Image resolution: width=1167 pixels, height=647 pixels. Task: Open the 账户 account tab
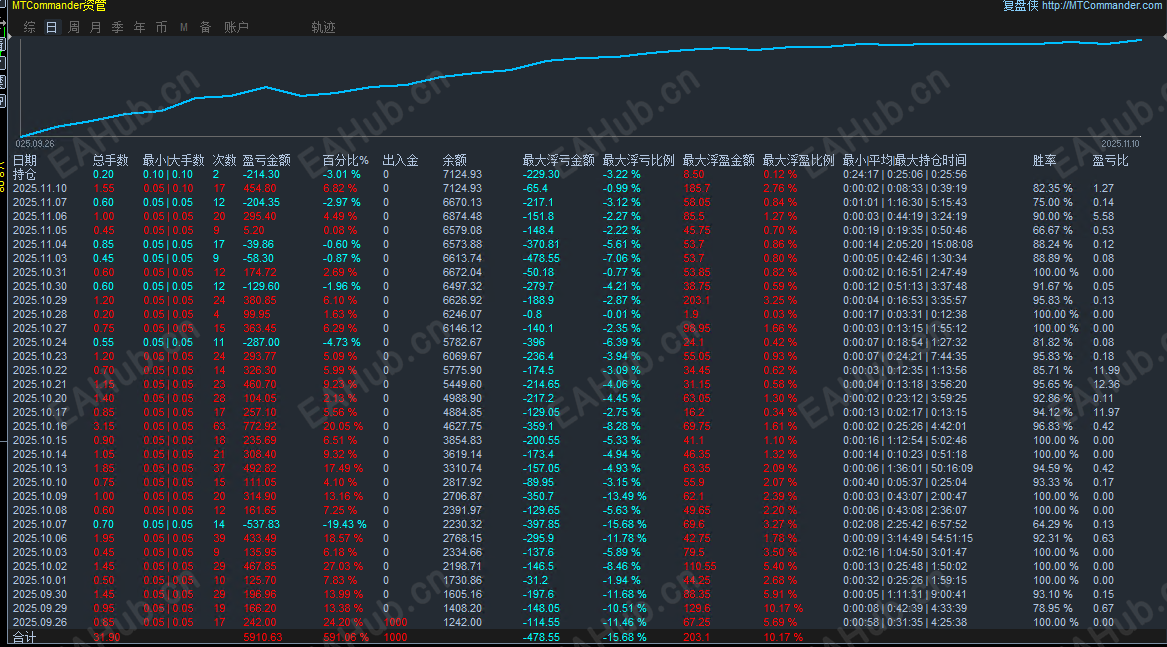(x=236, y=27)
